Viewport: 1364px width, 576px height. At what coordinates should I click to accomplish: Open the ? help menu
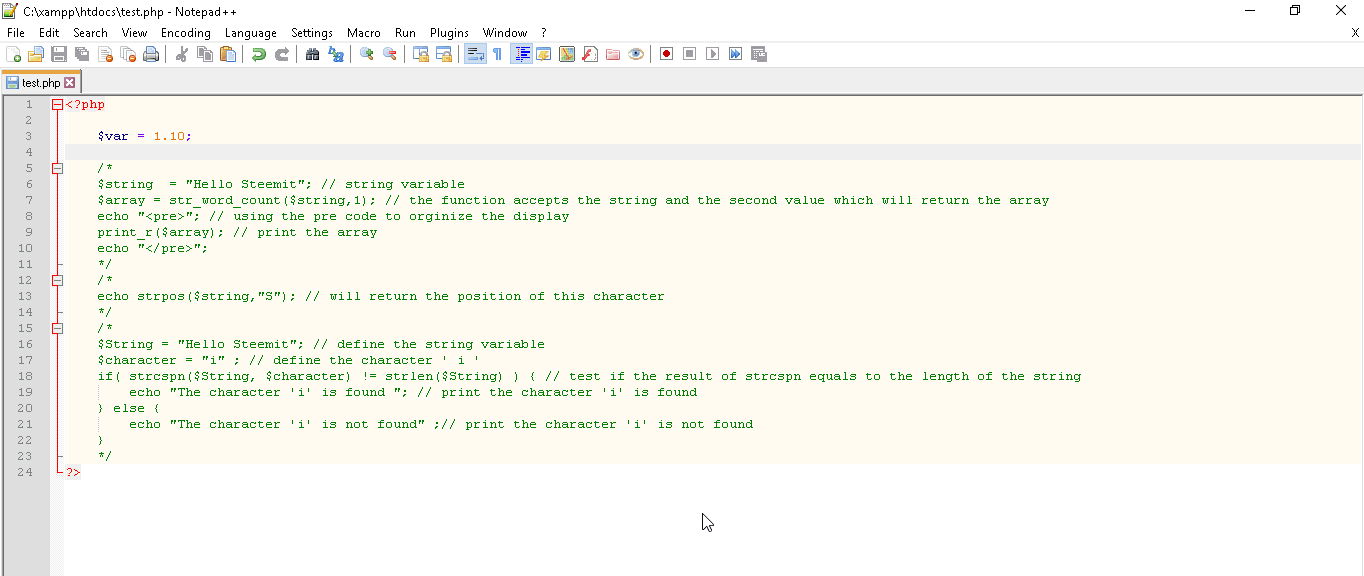[544, 33]
